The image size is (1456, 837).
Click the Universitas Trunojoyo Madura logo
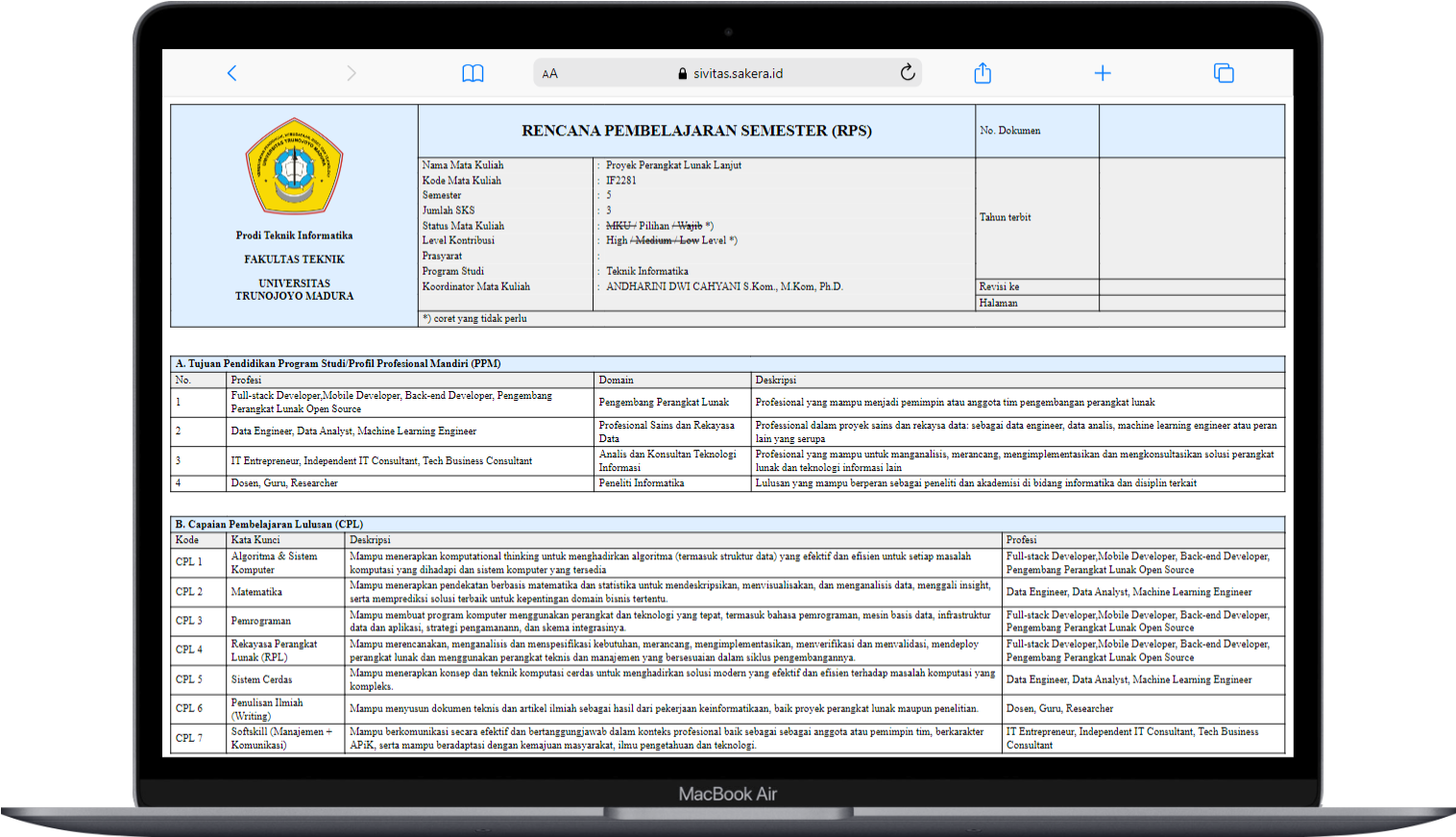[x=294, y=166]
